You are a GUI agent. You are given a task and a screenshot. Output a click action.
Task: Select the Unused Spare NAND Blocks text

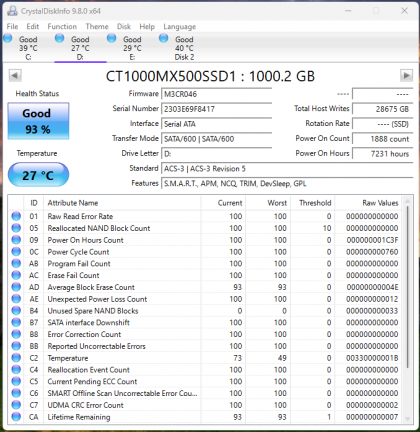(93, 311)
